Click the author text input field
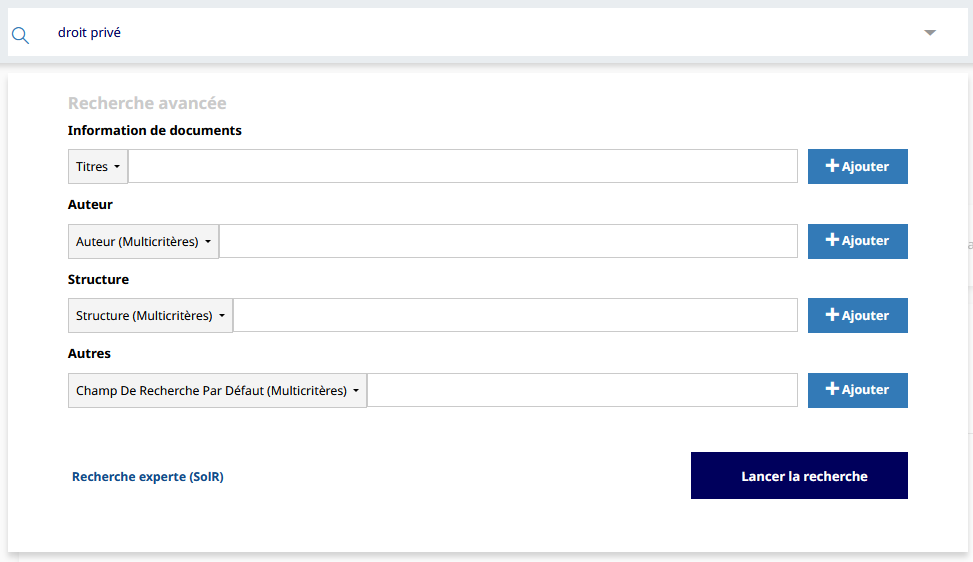 point(508,241)
